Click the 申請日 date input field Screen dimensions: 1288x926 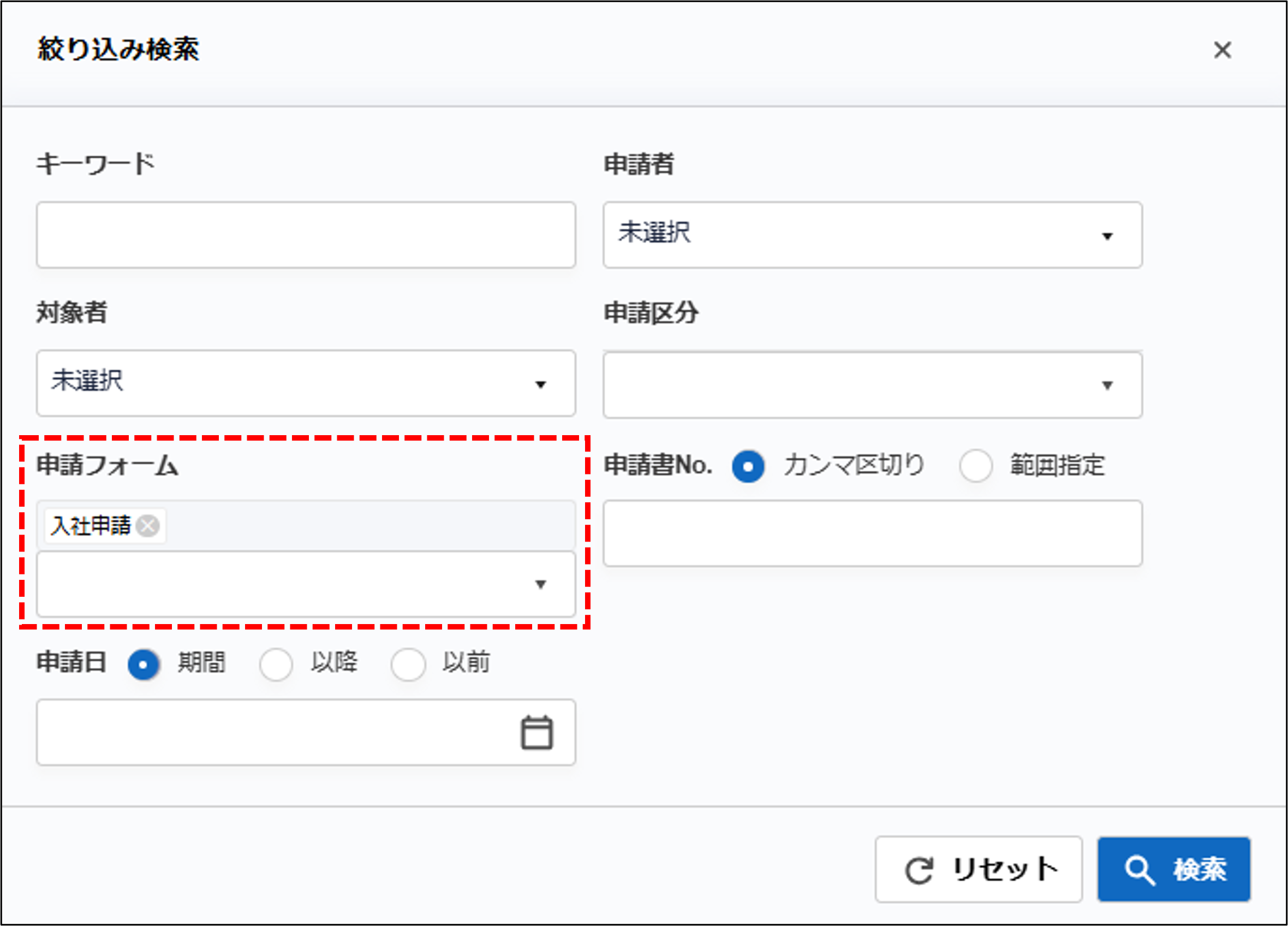pos(306,732)
